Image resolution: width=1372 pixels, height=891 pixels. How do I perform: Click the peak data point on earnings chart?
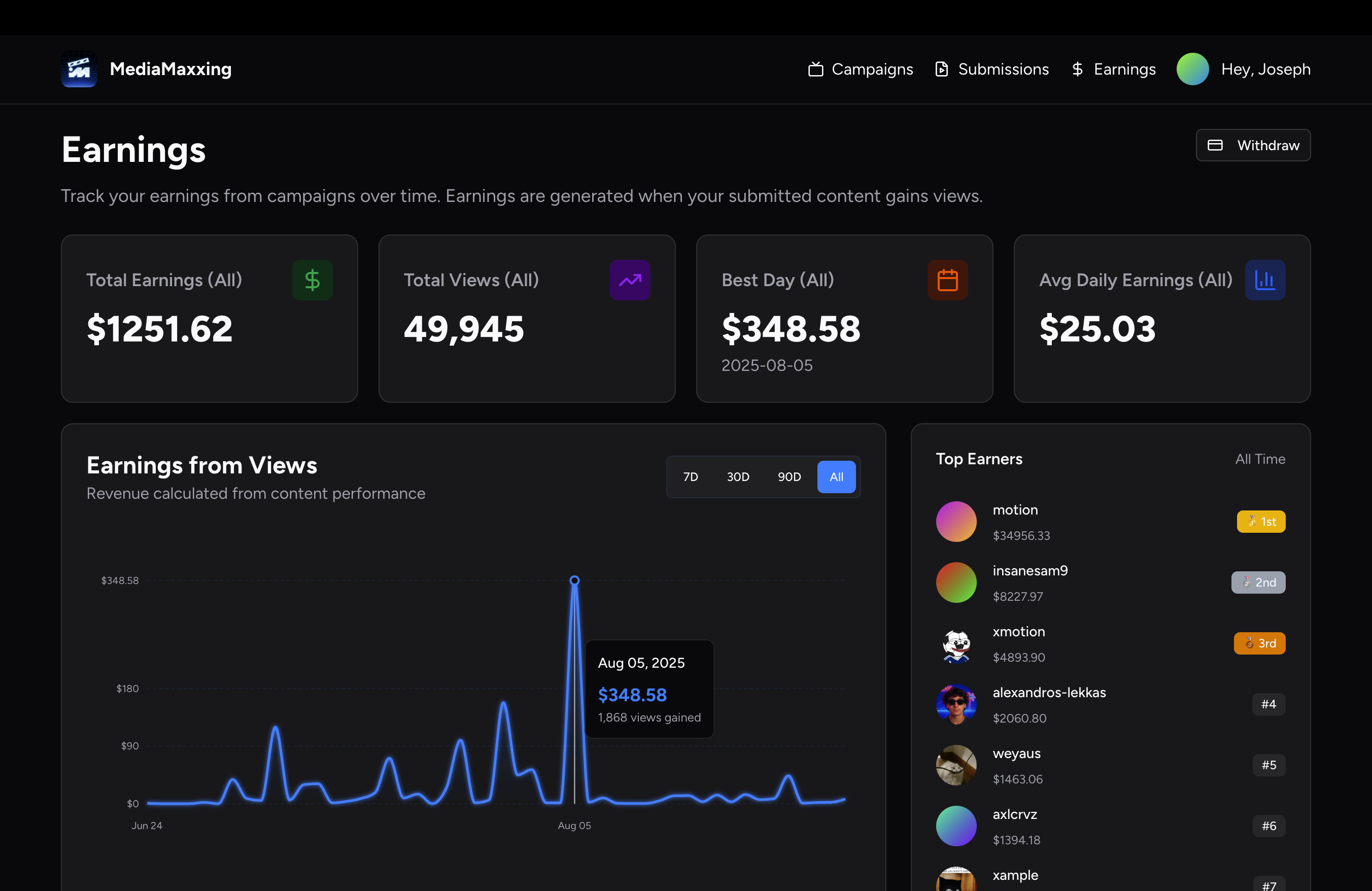(574, 580)
